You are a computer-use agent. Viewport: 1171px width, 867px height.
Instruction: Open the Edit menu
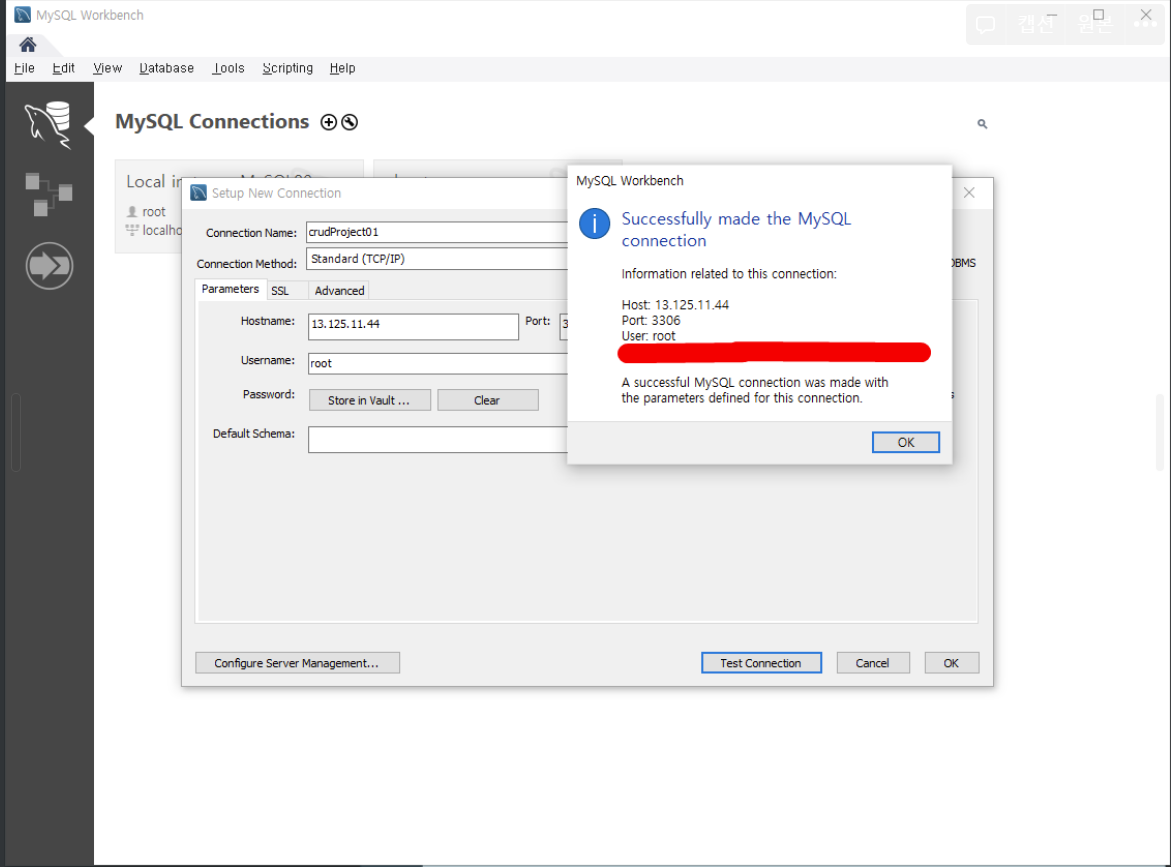tap(63, 68)
